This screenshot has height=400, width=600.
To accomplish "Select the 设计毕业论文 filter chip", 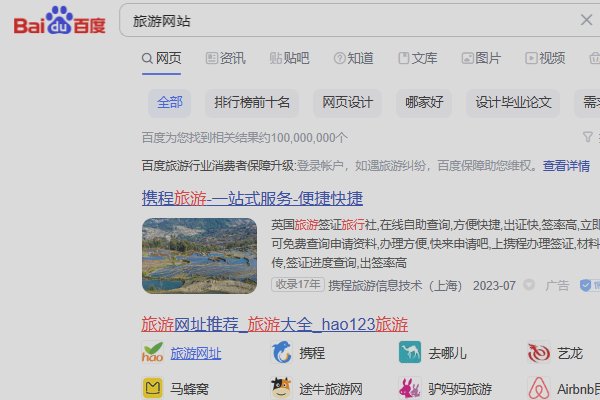I will coord(513,103).
